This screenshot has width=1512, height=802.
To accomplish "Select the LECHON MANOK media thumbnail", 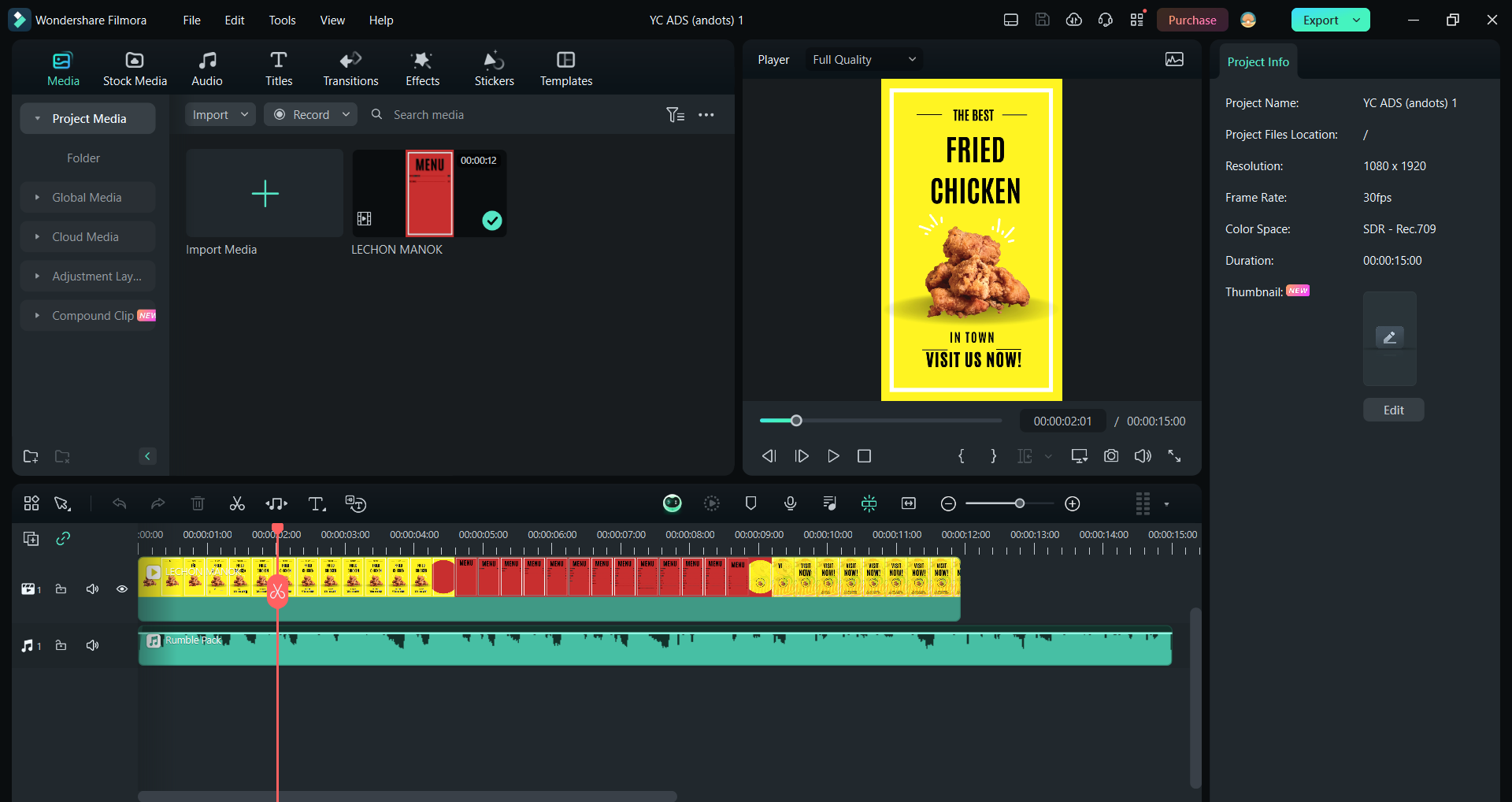I will tap(429, 194).
